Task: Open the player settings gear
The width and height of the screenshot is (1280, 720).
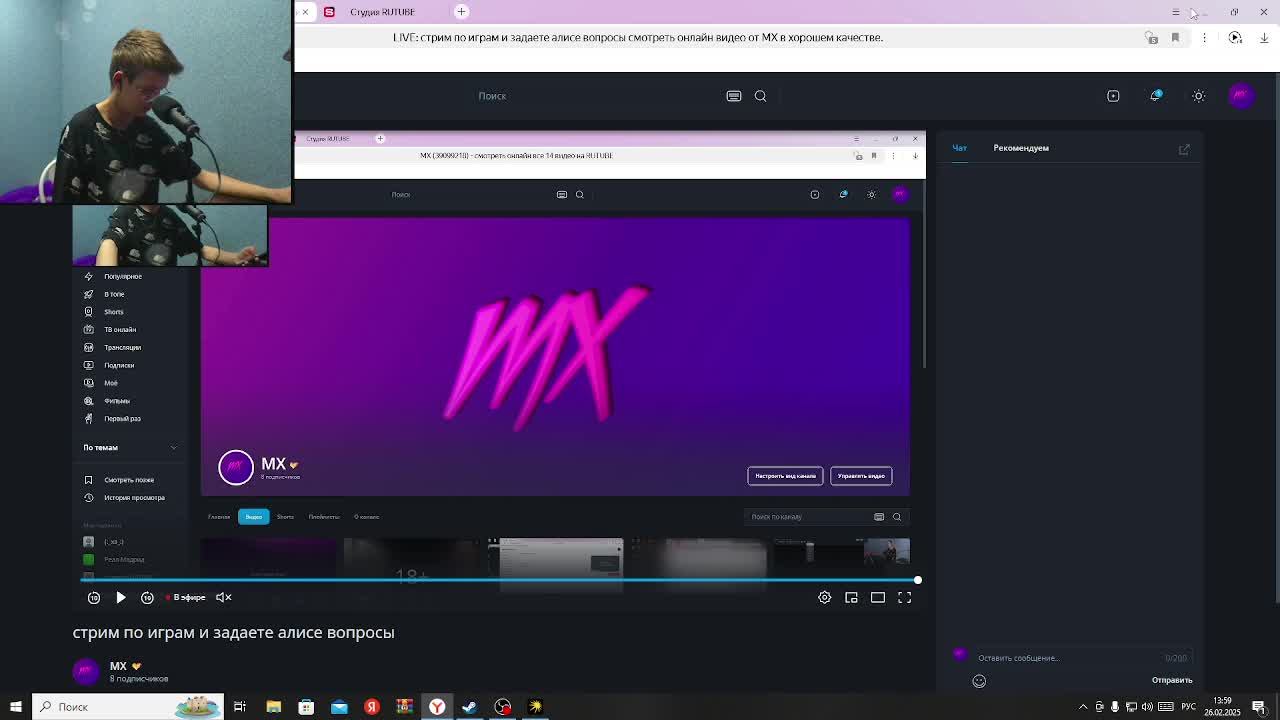Action: click(825, 597)
